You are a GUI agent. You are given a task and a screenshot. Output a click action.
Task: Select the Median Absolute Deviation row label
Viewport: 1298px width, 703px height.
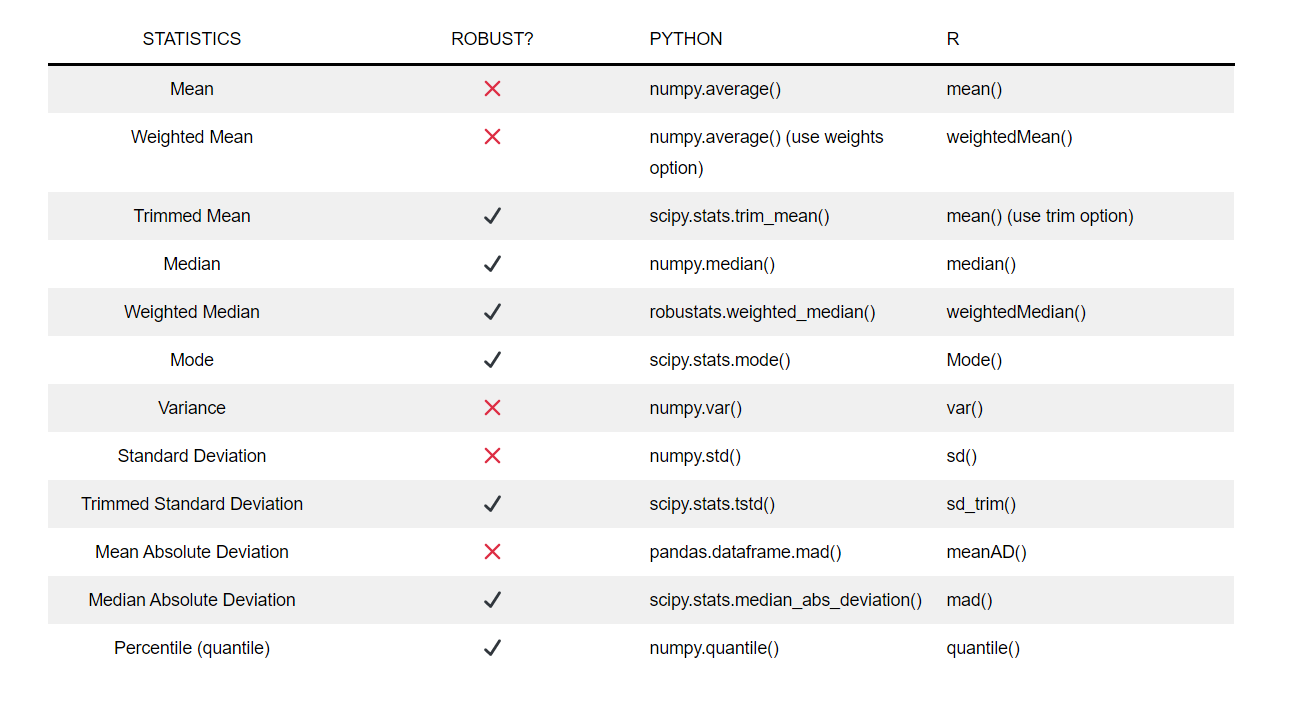coord(191,599)
